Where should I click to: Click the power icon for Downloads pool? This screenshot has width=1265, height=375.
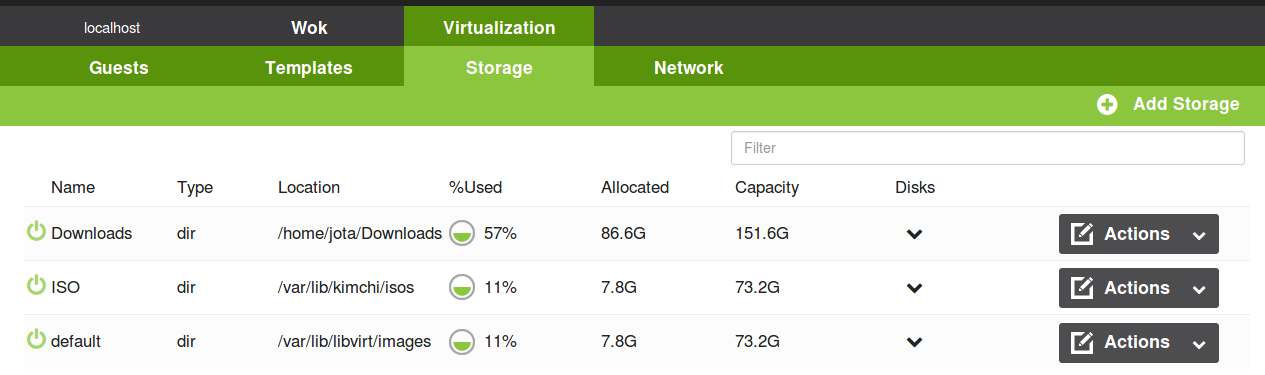[36, 232]
